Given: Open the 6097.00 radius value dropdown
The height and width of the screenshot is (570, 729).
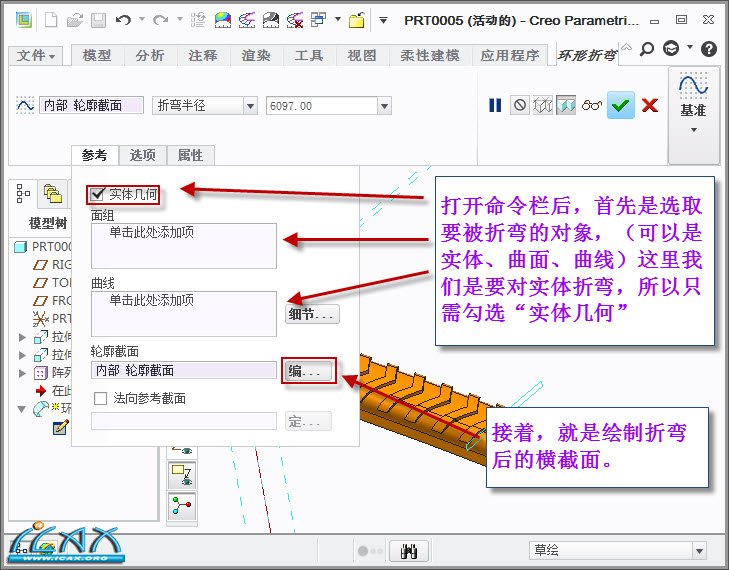Looking at the screenshot, I should point(384,106).
